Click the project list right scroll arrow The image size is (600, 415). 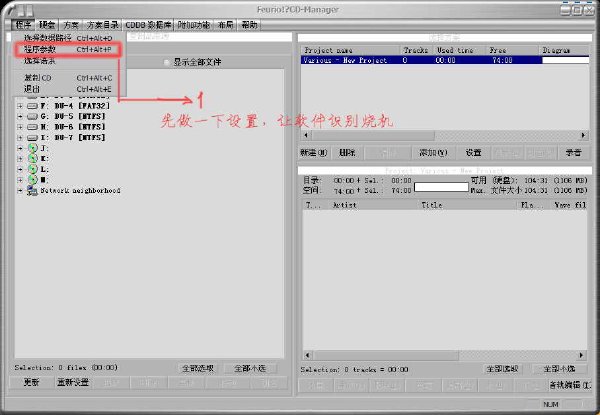583,135
